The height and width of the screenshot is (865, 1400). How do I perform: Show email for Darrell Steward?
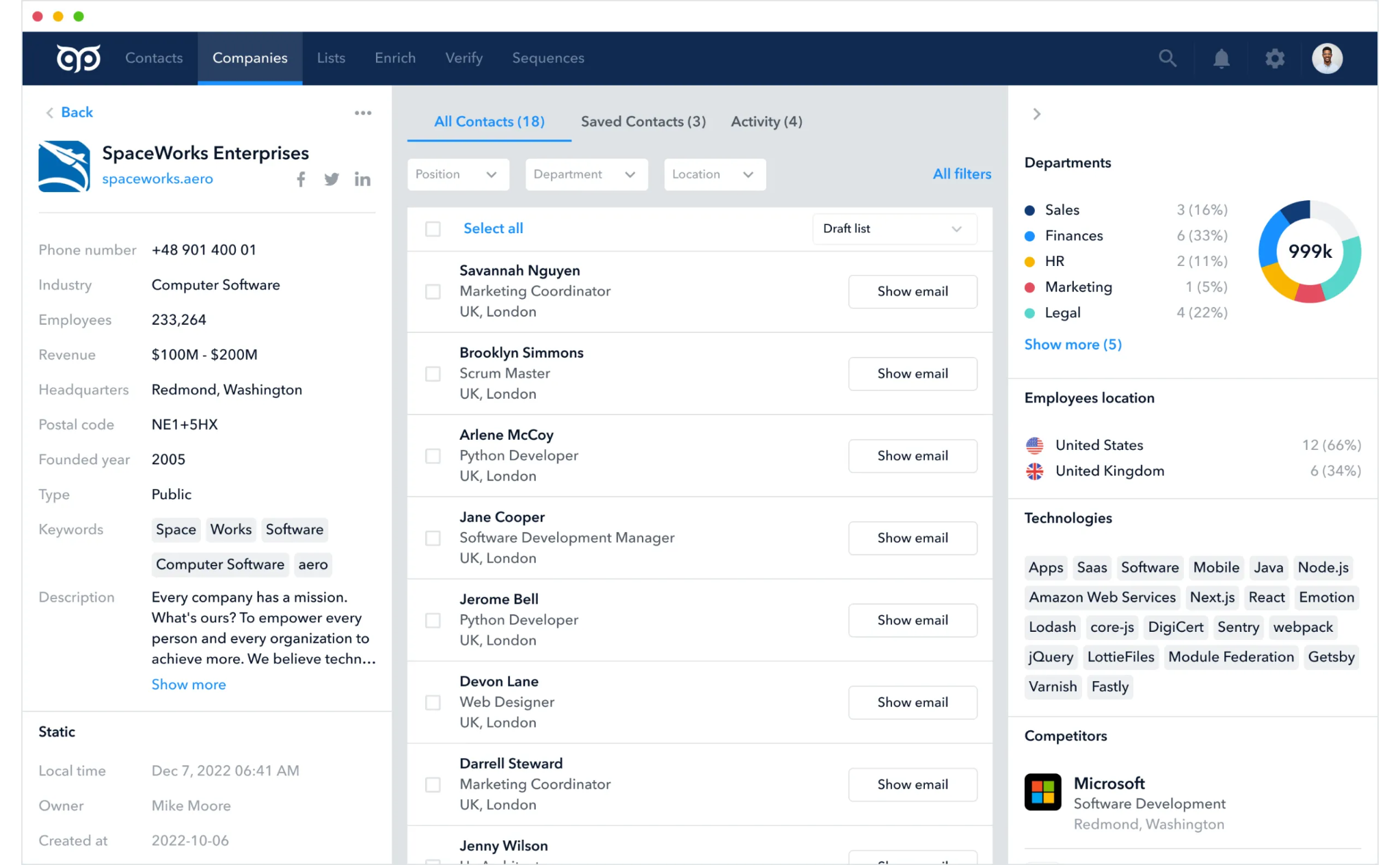point(913,784)
